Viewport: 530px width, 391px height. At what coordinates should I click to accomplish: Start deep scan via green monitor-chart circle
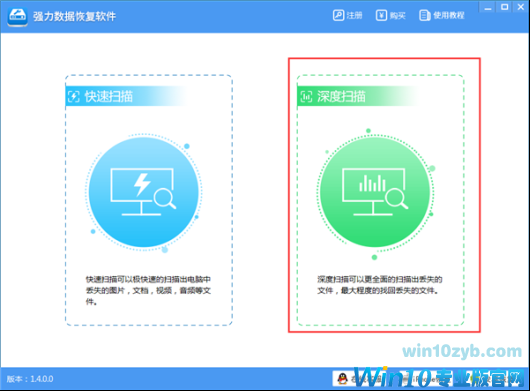(375, 192)
